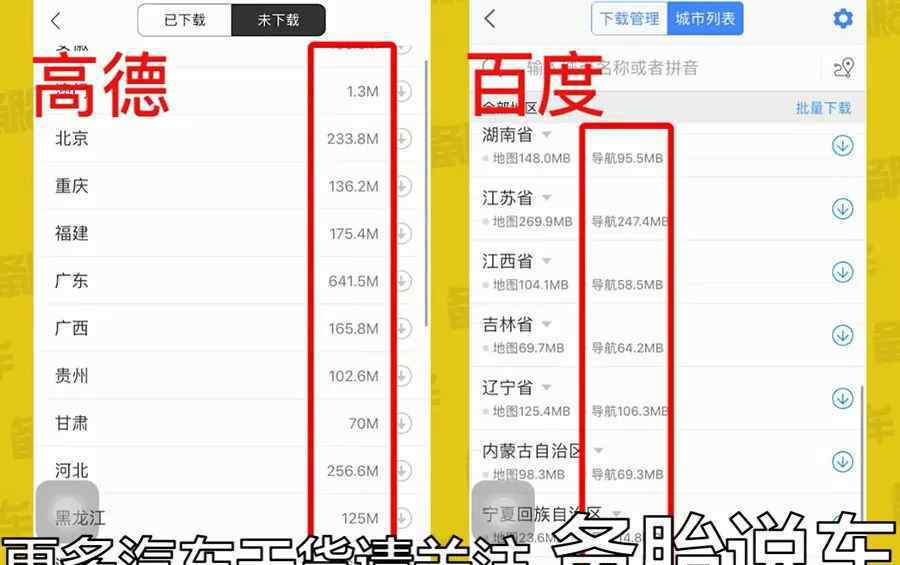The image size is (900, 565).
Task: Download the 吉林省 map package
Action: (843, 335)
